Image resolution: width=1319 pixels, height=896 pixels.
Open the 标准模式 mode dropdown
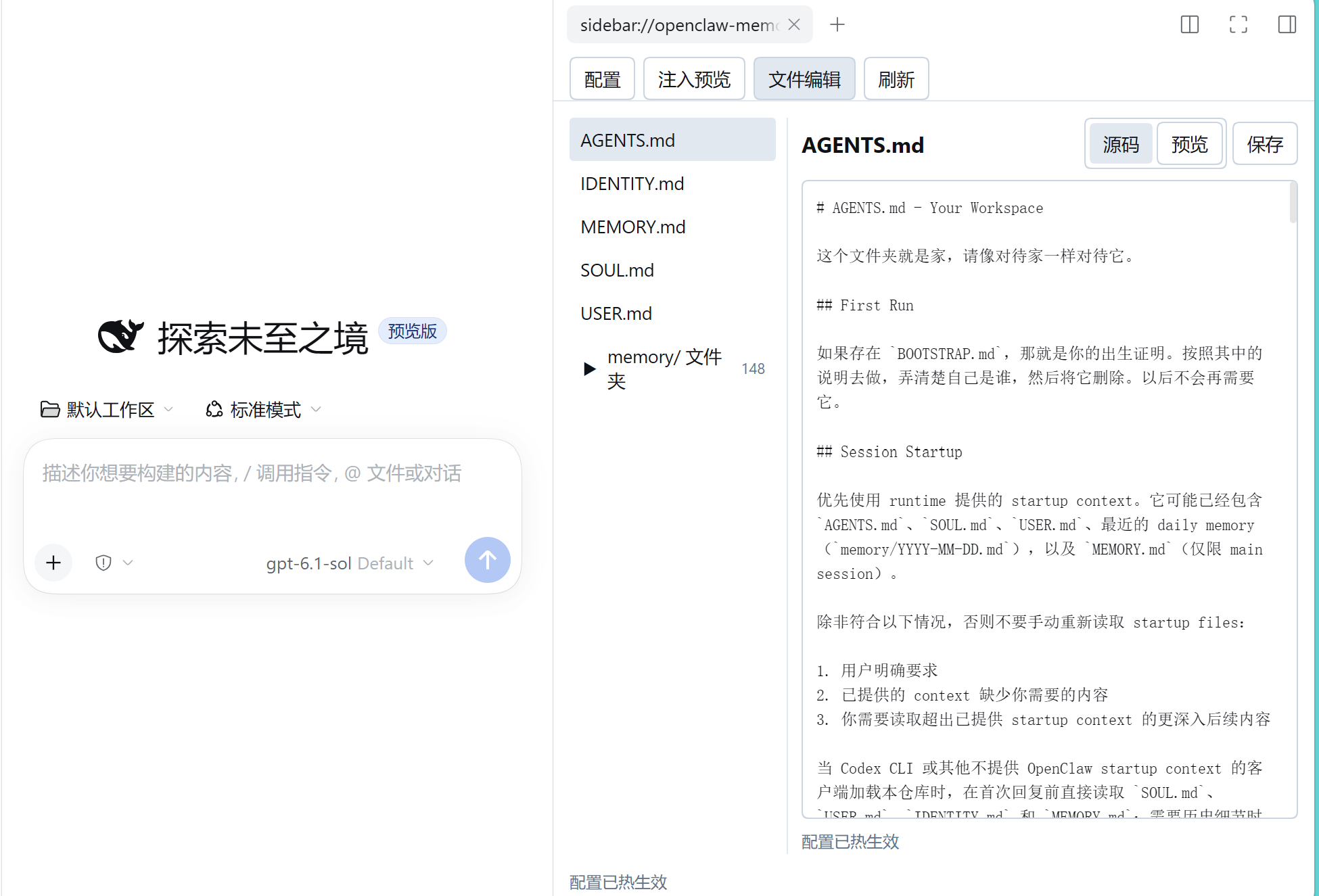pyautogui.click(x=264, y=410)
